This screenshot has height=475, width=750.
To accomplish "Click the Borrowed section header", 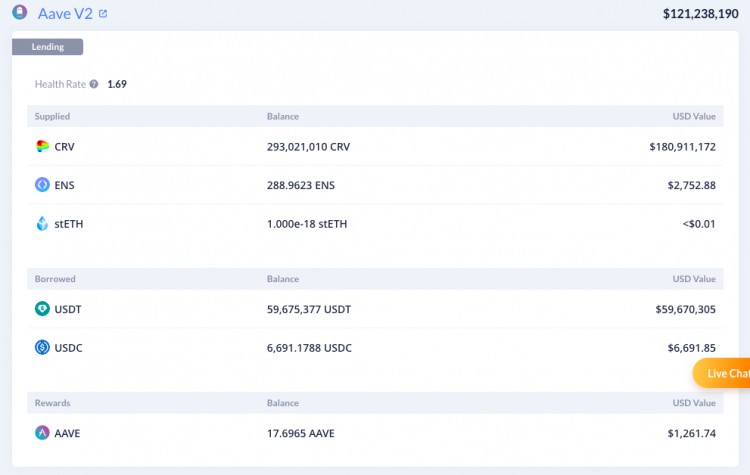I will 55,279.
